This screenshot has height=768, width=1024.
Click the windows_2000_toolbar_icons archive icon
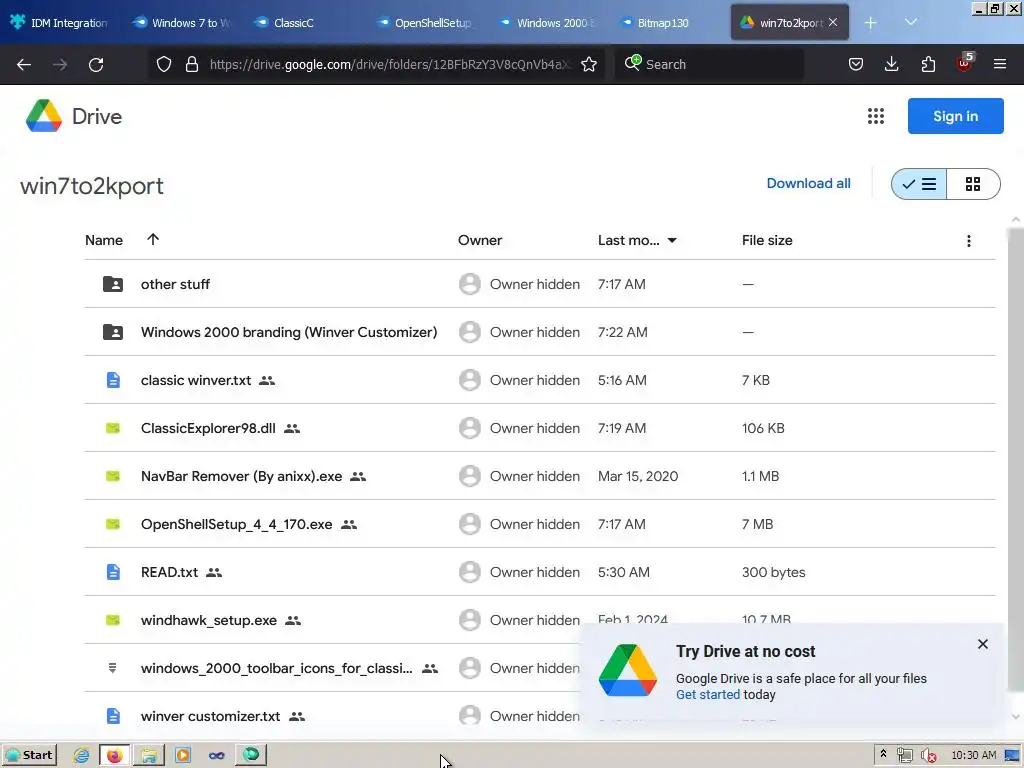point(112,667)
